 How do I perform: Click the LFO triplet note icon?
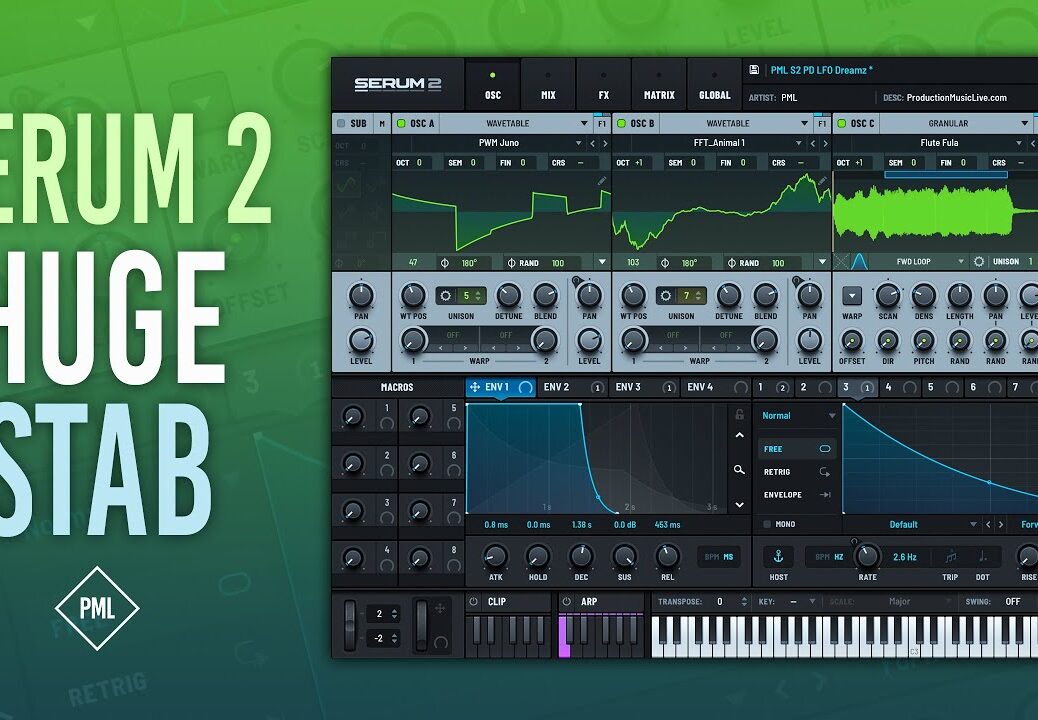[x=950, y=557]
